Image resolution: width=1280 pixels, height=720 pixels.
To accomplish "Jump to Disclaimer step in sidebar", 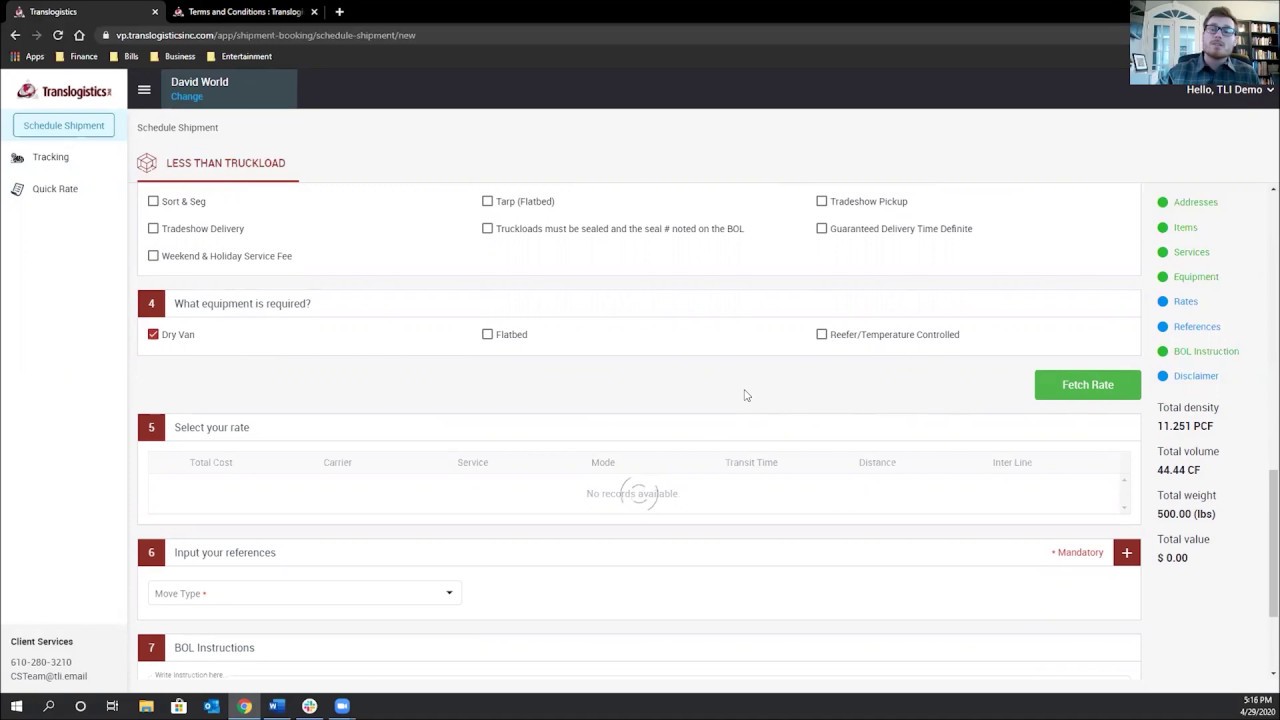I will point(1196,376).
